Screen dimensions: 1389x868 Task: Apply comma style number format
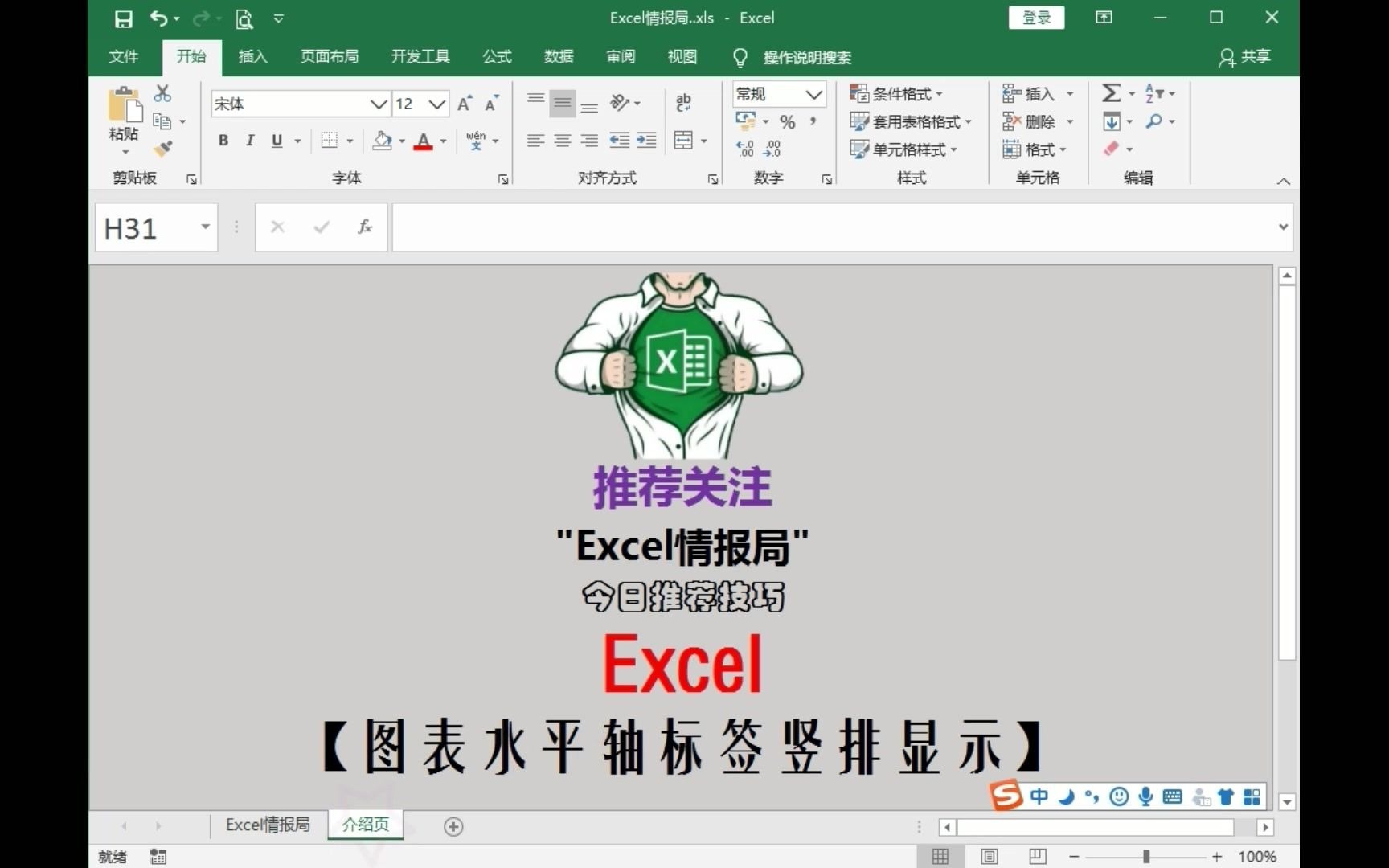coord(813,121)
